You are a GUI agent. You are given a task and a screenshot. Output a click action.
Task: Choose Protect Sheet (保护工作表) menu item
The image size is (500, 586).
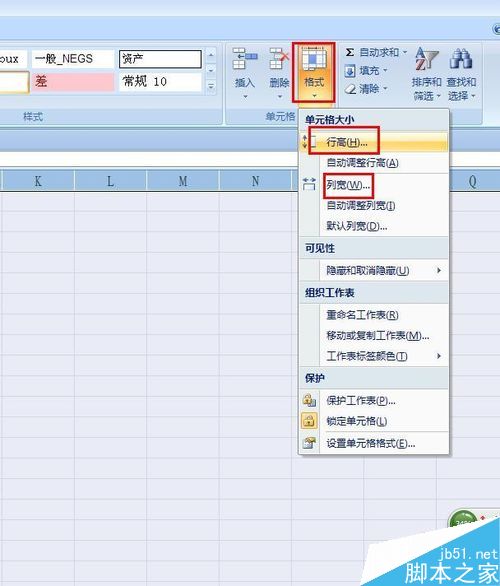(x=374, y=401)
